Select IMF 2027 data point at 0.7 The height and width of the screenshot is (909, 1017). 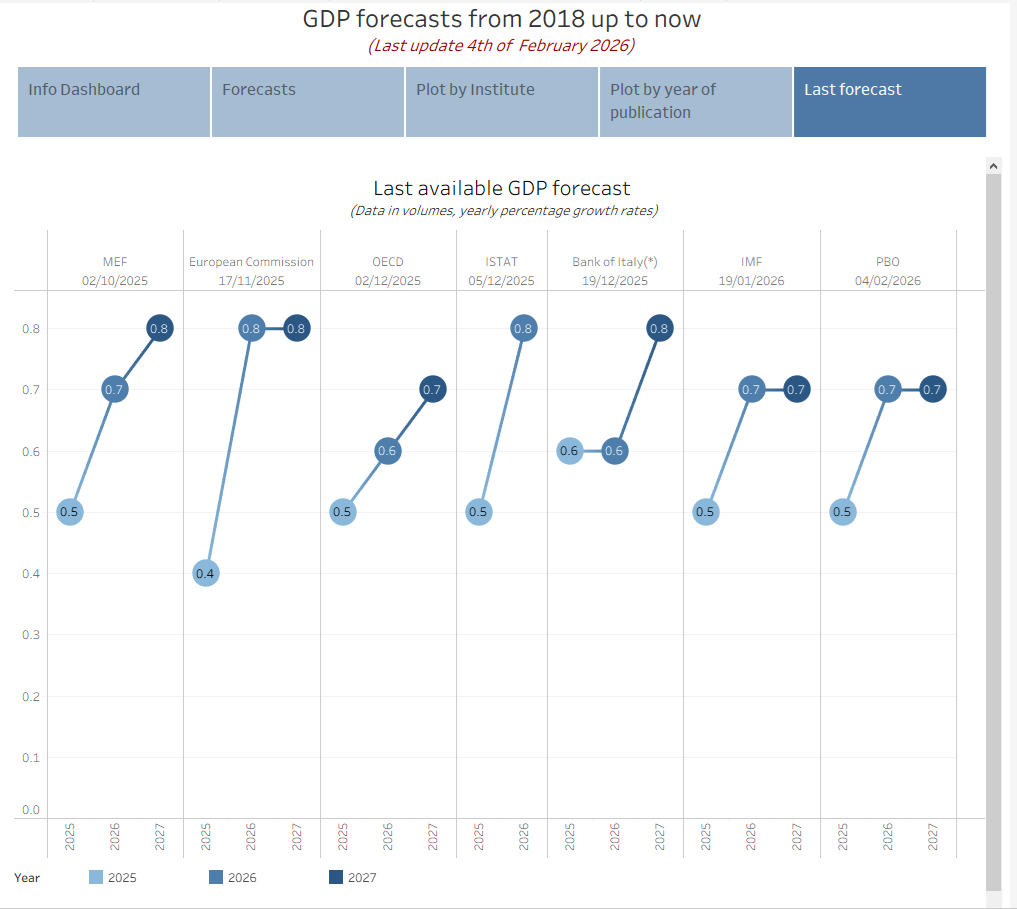point(796,390)
